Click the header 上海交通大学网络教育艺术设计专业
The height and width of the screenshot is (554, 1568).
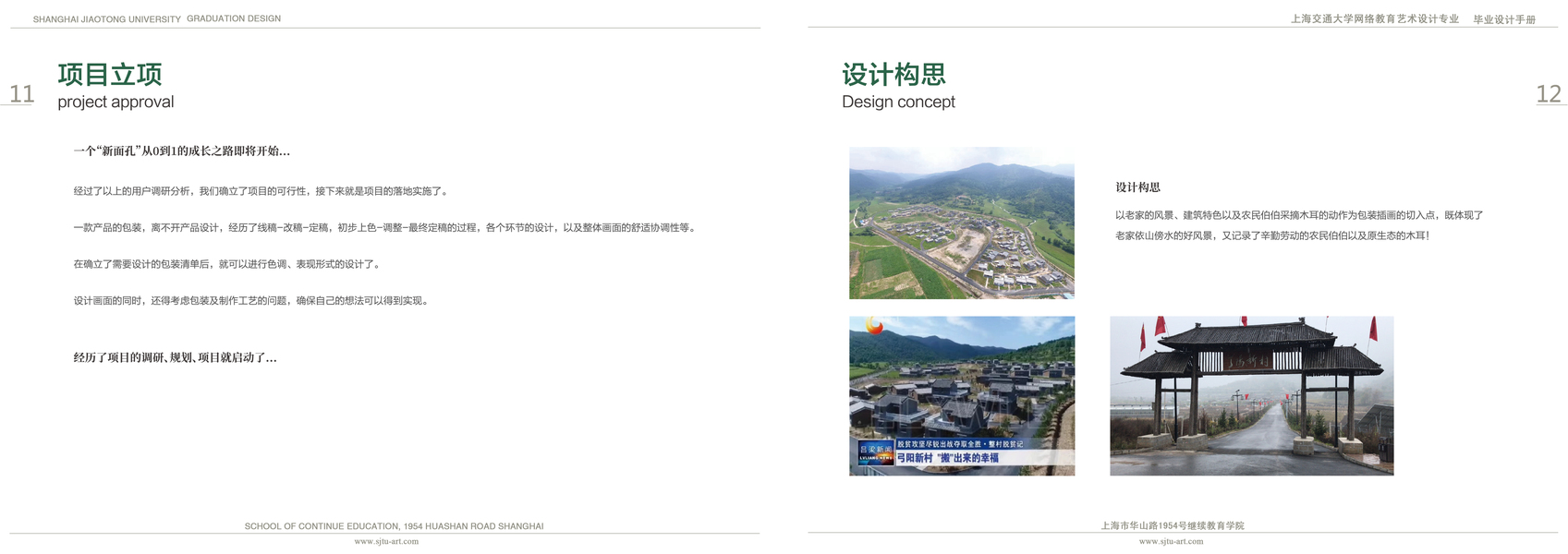pyautogui.click(x=1375, y=18)
